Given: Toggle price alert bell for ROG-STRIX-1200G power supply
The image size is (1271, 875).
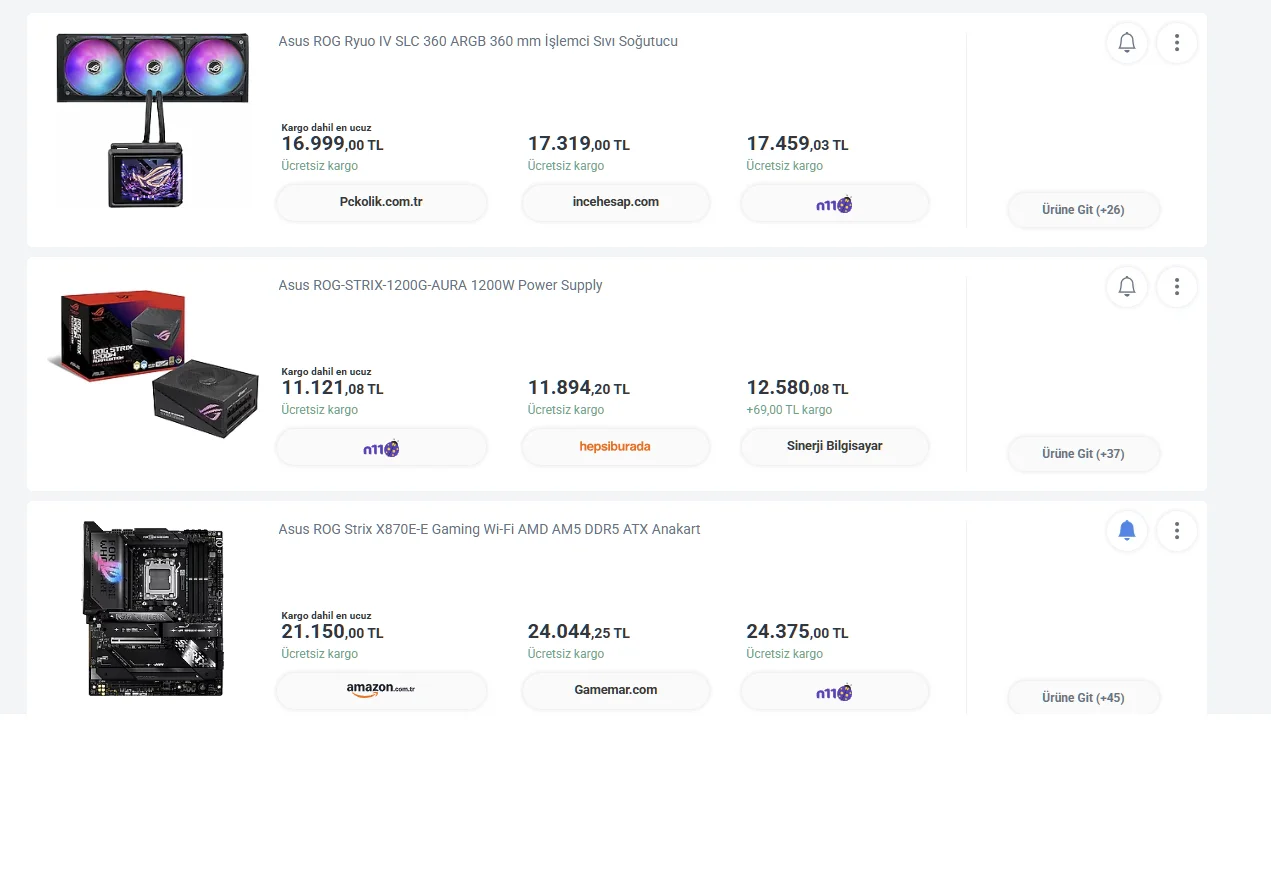Looking at the screenshot, I should pyautogui.click(x=1127, y=287).
